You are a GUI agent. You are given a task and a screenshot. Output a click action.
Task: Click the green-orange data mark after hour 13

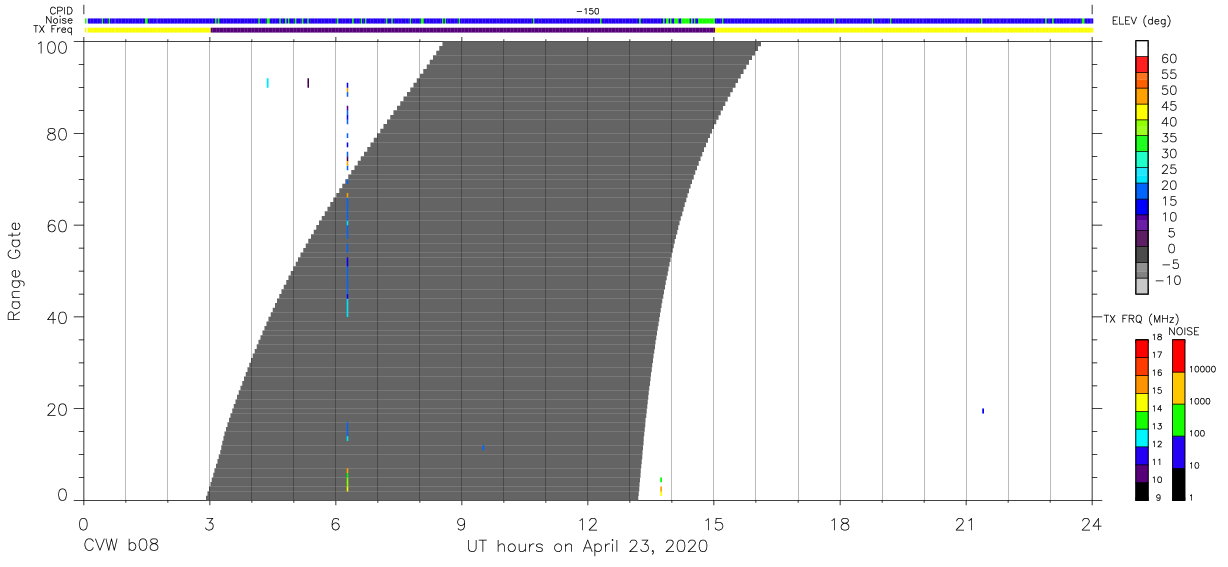[661, 486]
